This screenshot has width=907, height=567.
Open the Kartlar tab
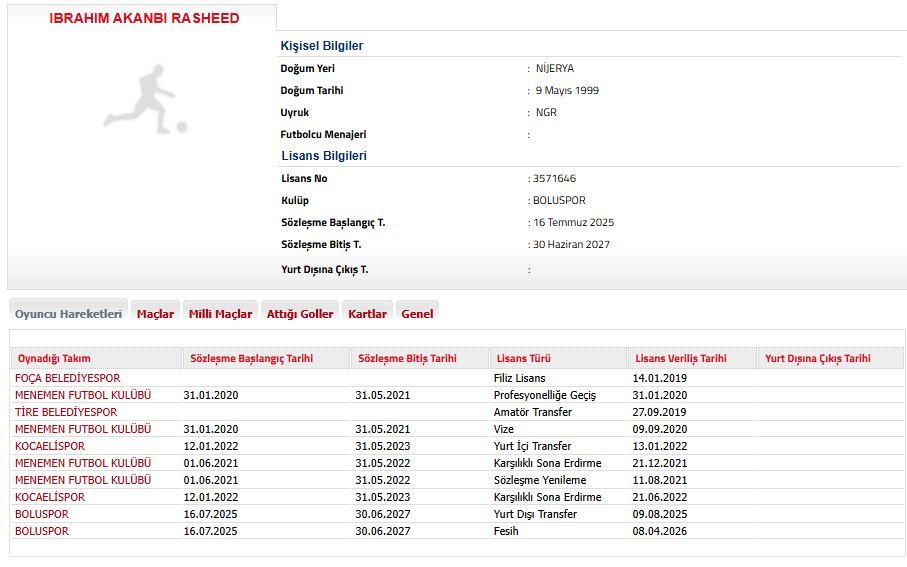(x=367, y=314)
